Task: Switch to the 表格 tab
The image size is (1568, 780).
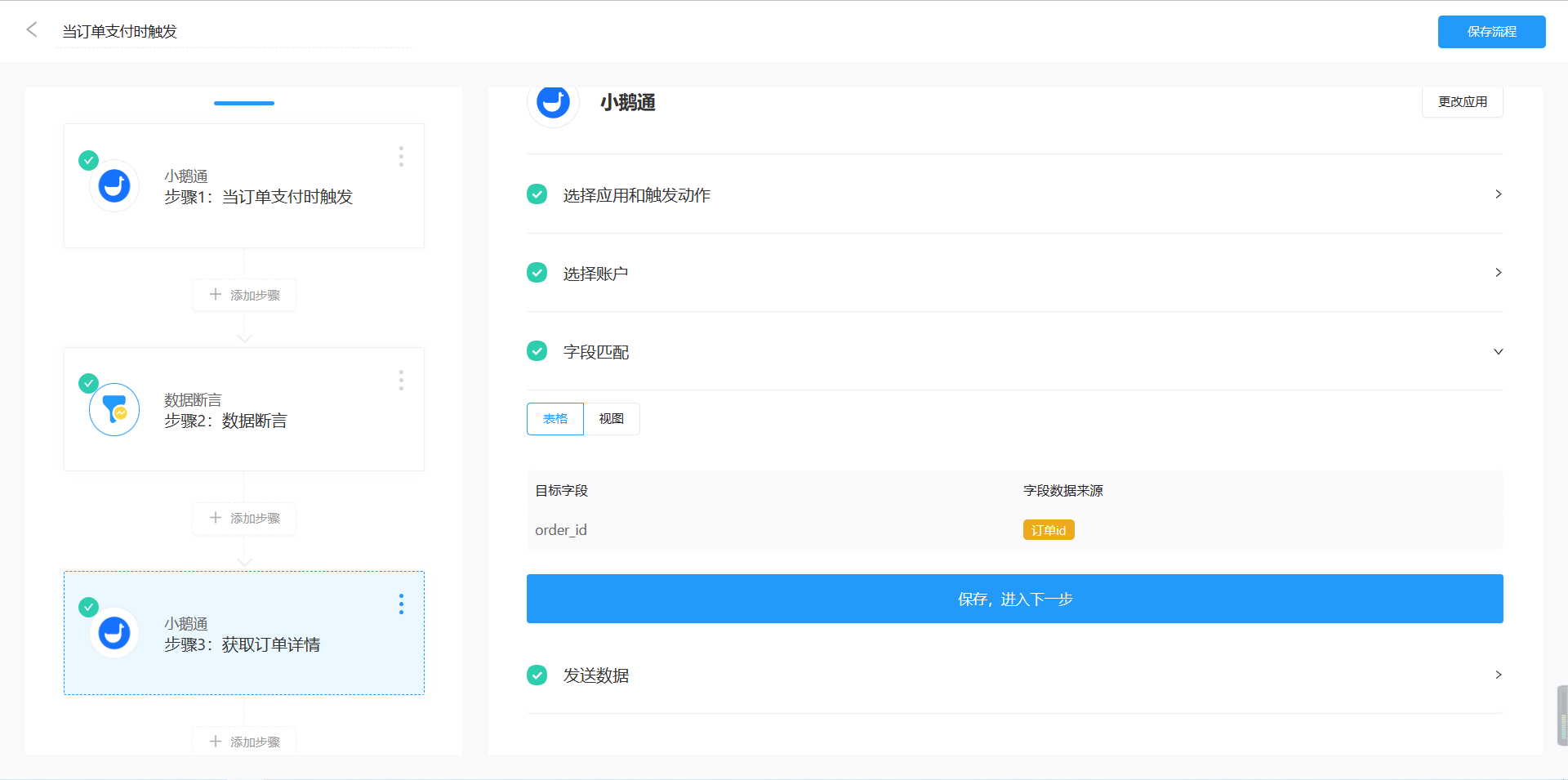Action: 555,419
